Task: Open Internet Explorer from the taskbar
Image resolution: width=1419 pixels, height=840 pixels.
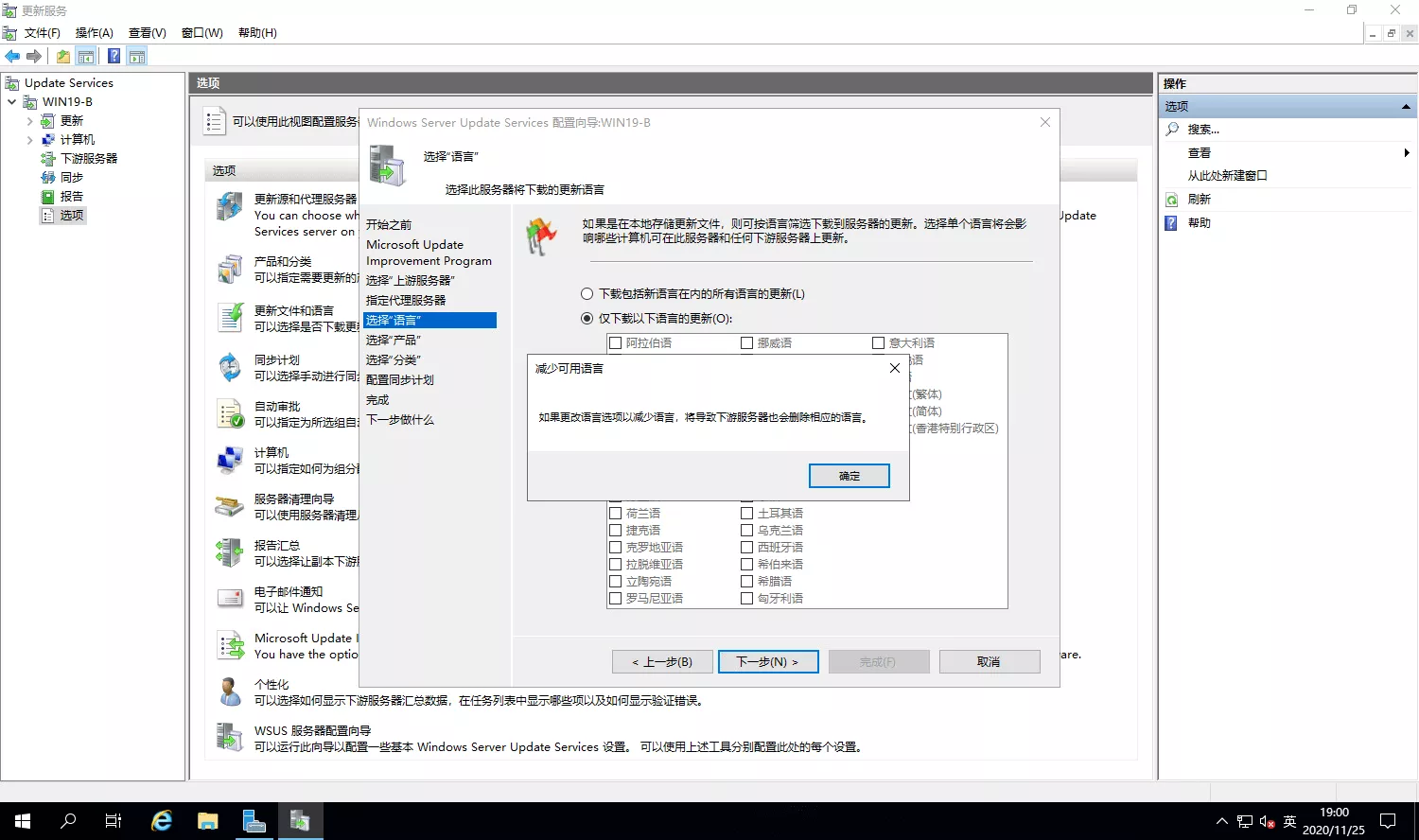Action: click(x=162, y=820)
